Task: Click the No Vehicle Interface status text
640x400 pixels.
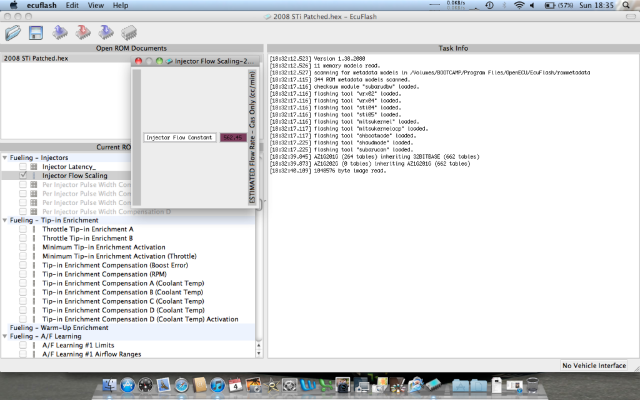Action: point(594,365)
